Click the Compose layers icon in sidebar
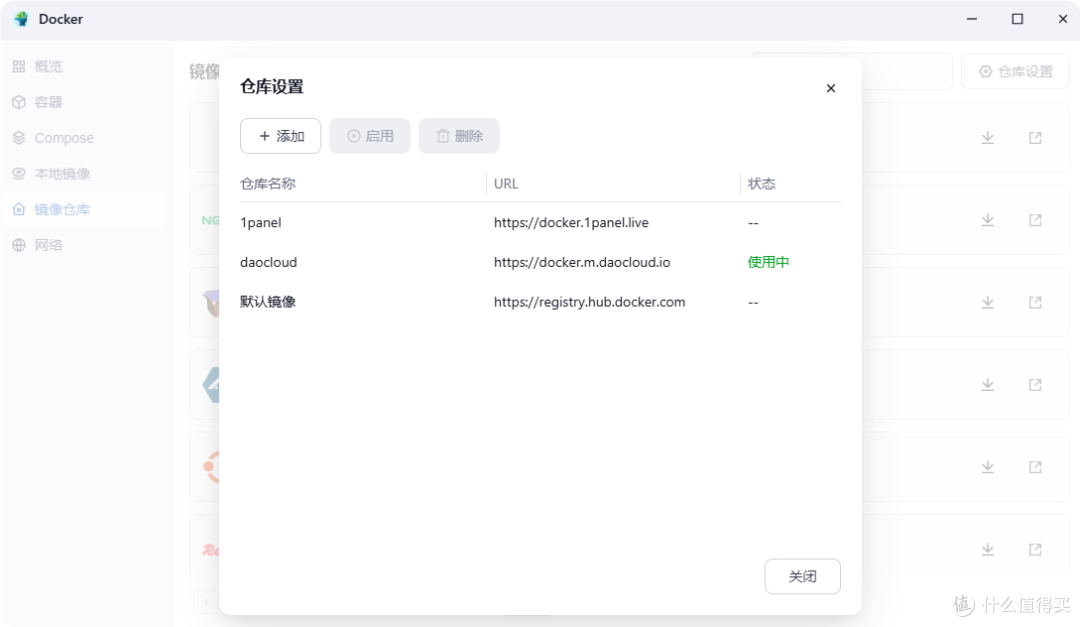 18,137
